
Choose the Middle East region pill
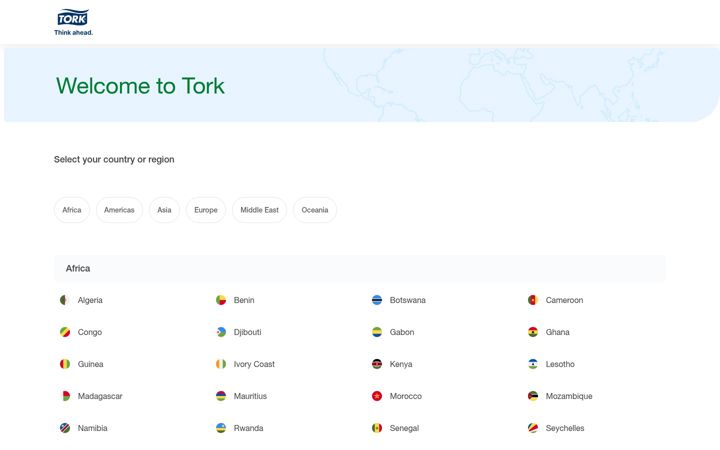(x=259, y=210)
